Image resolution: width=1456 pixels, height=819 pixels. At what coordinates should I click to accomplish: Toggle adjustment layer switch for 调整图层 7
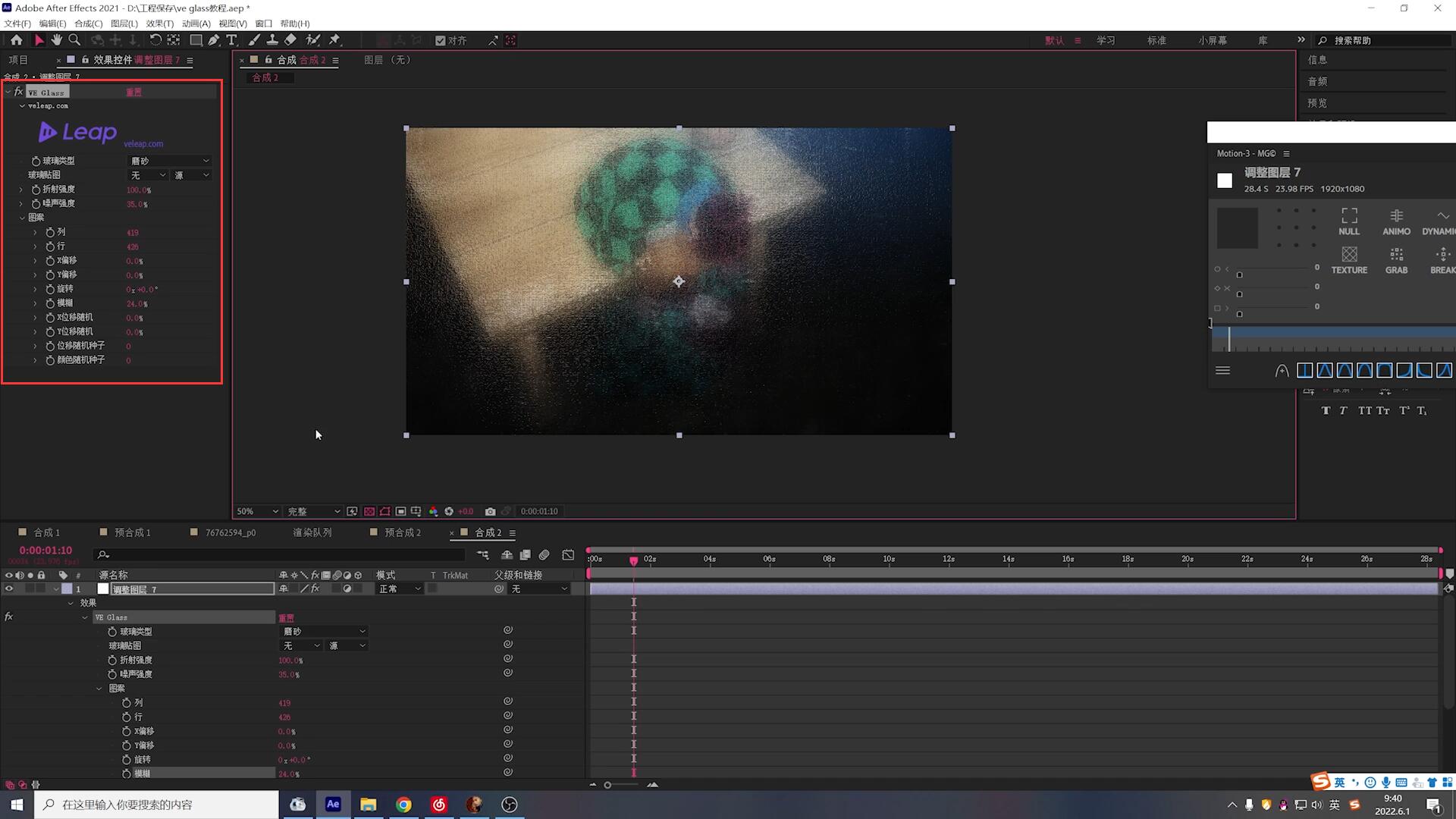tap(347, 589)
